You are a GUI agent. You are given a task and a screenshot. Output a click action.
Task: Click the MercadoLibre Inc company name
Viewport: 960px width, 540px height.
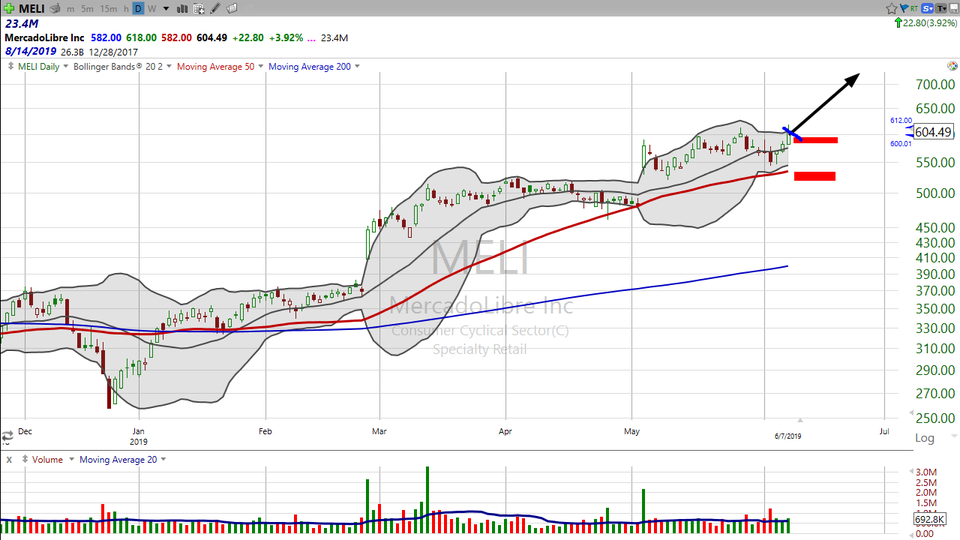tap(44, 37)
